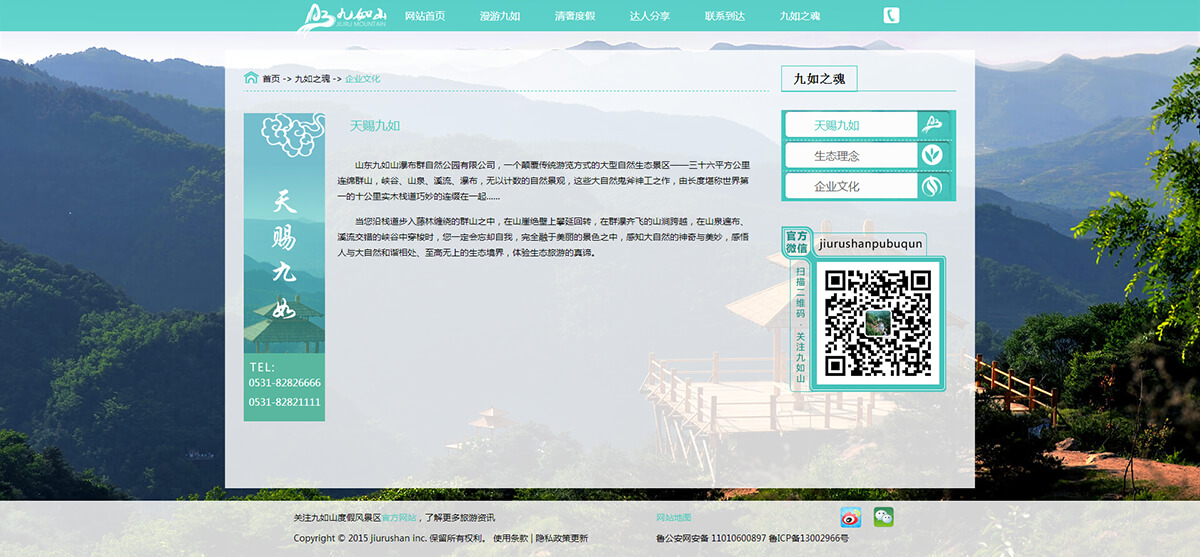This screenshot has height=557, width=1200.
Task: Select the 生态理念 sidebar entry
Action: point(837,156)
